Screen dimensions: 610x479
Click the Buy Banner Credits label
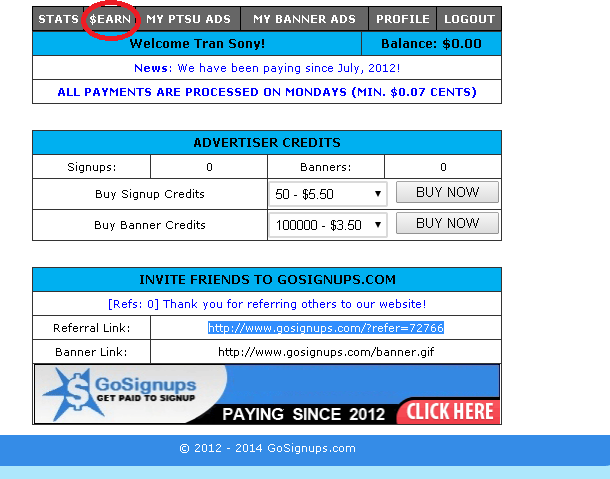click(x=150, y=225)
